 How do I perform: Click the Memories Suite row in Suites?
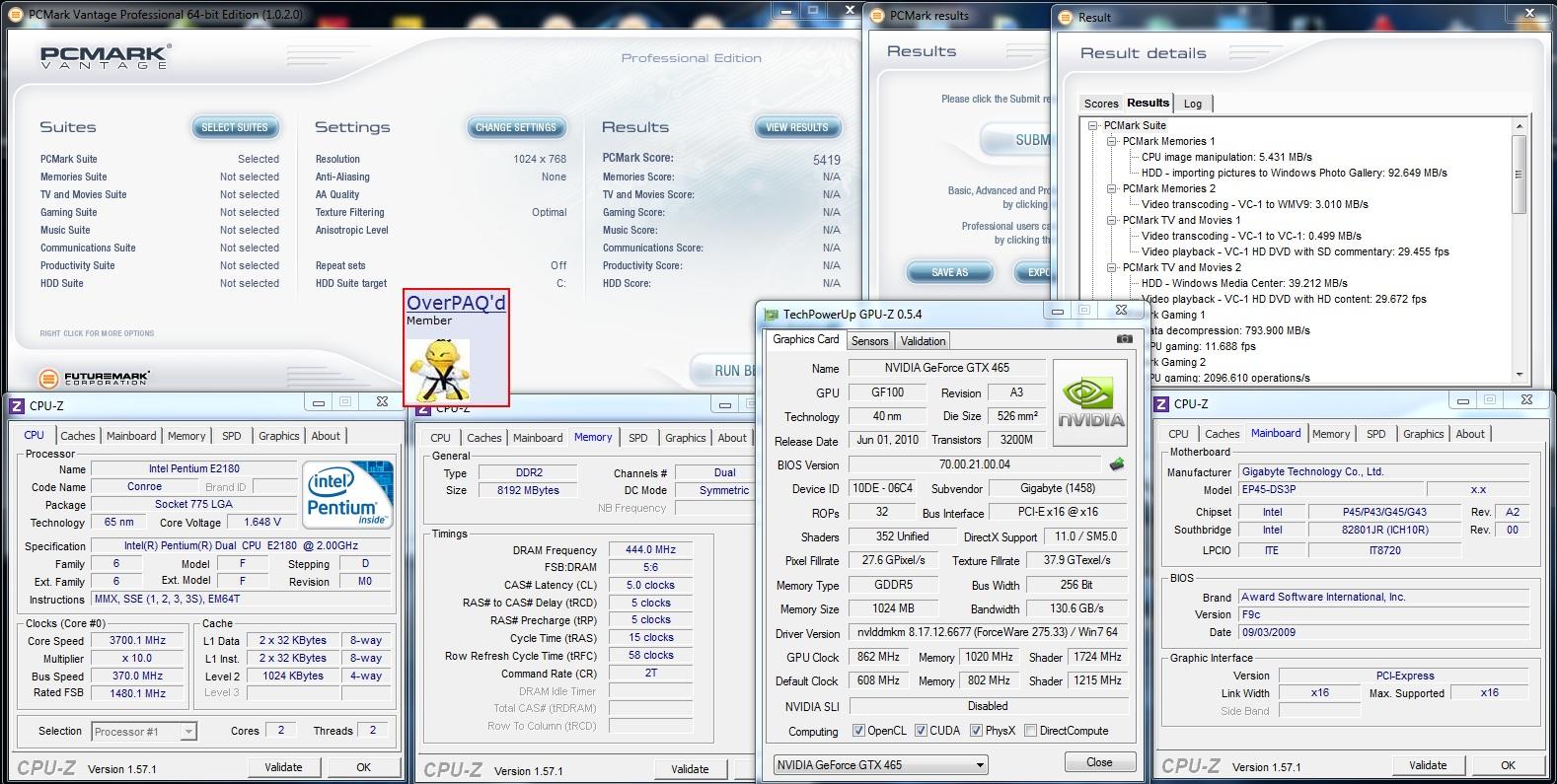coord(160,177)
